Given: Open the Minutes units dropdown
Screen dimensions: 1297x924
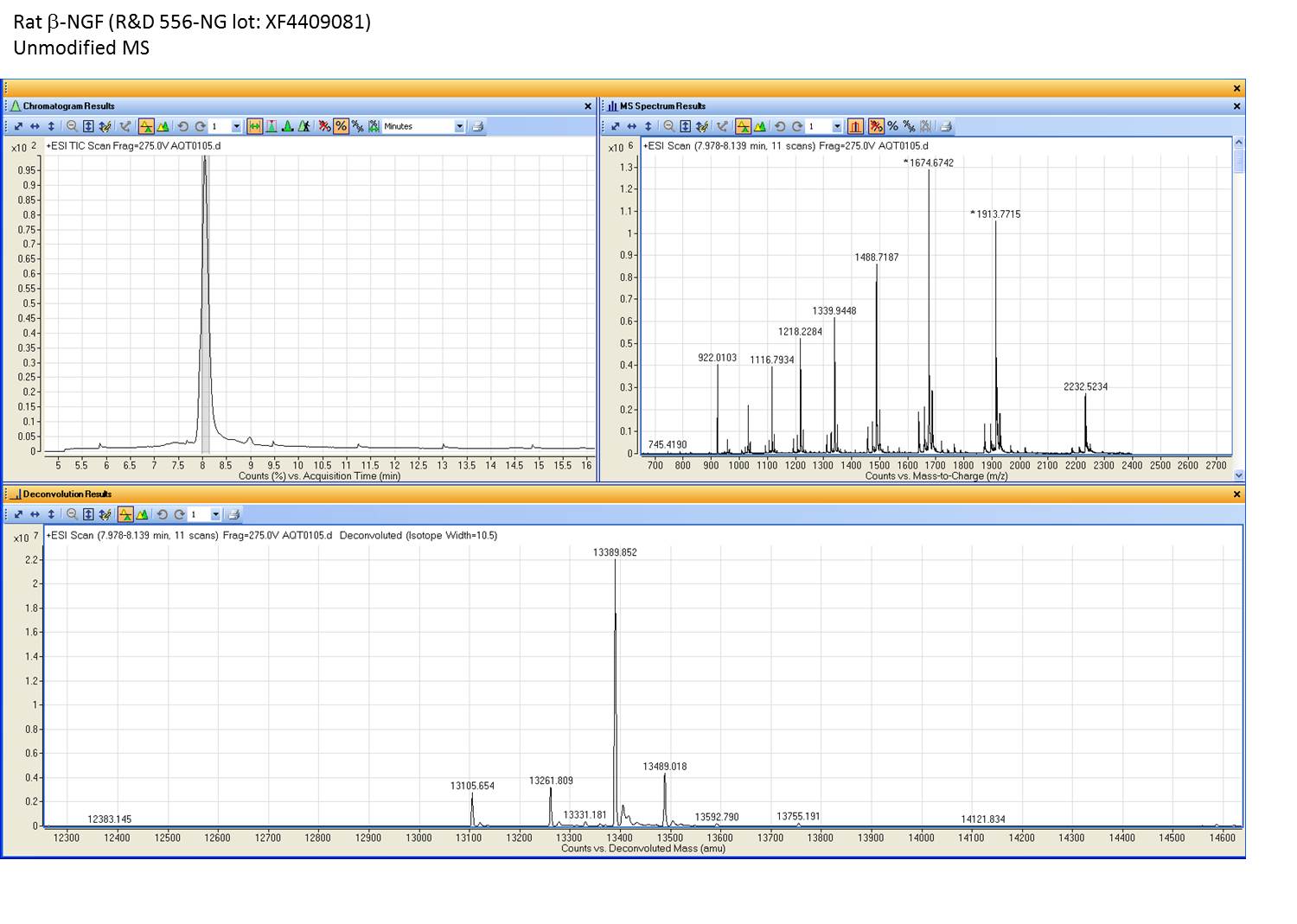Looking at the screenshot, I should [459, 126].
